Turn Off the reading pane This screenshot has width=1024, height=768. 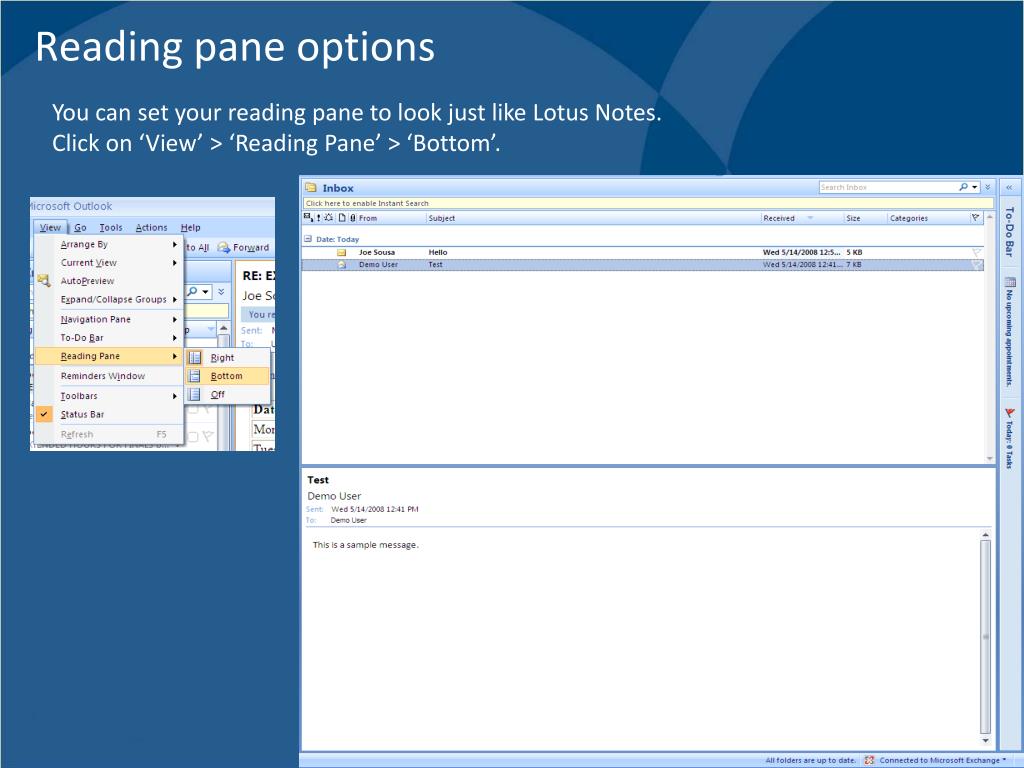tap(227, 394)
